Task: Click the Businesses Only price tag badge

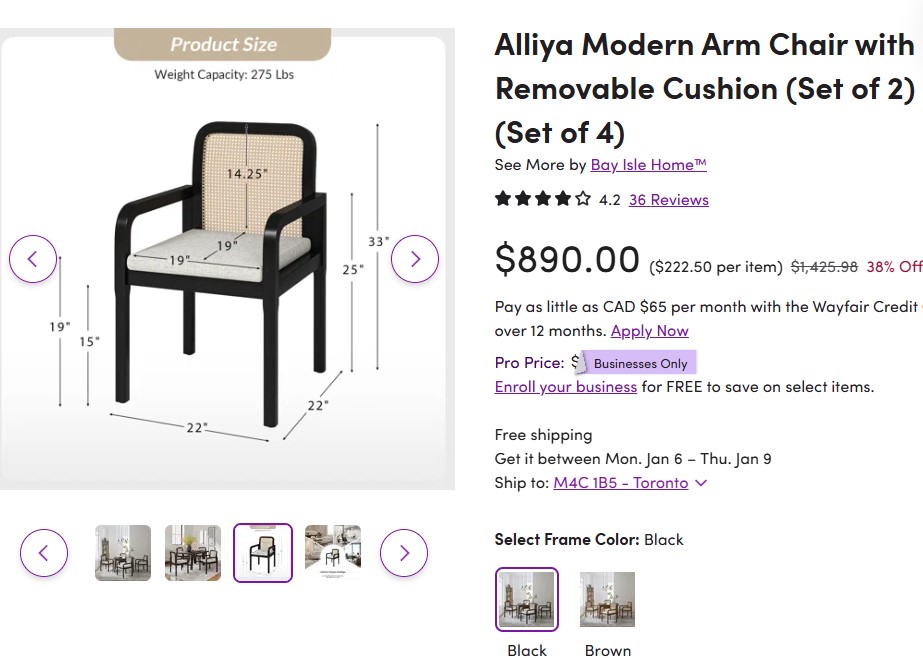Action: (638, 363)
